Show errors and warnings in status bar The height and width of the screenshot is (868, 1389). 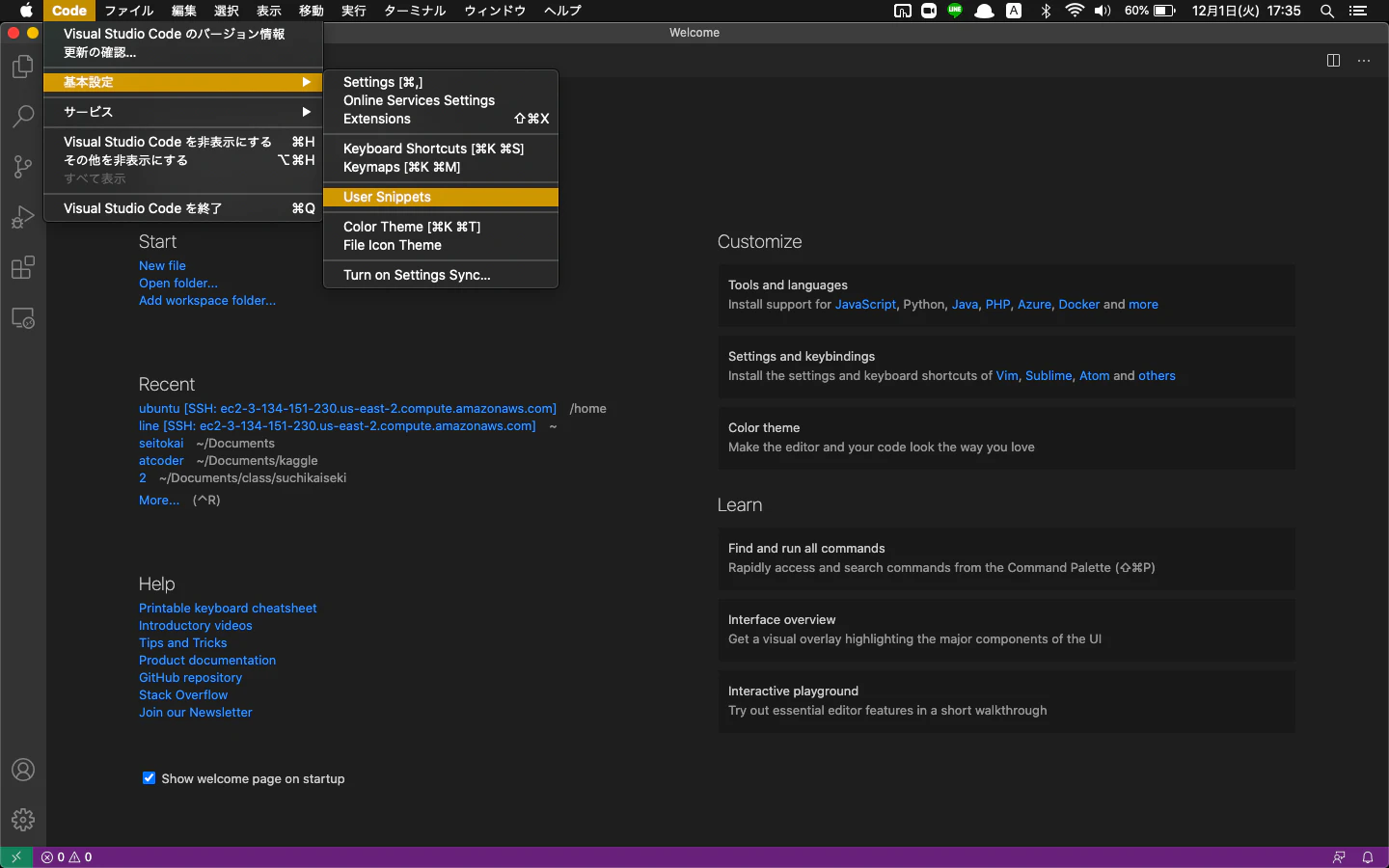click(x=67, y=857)
